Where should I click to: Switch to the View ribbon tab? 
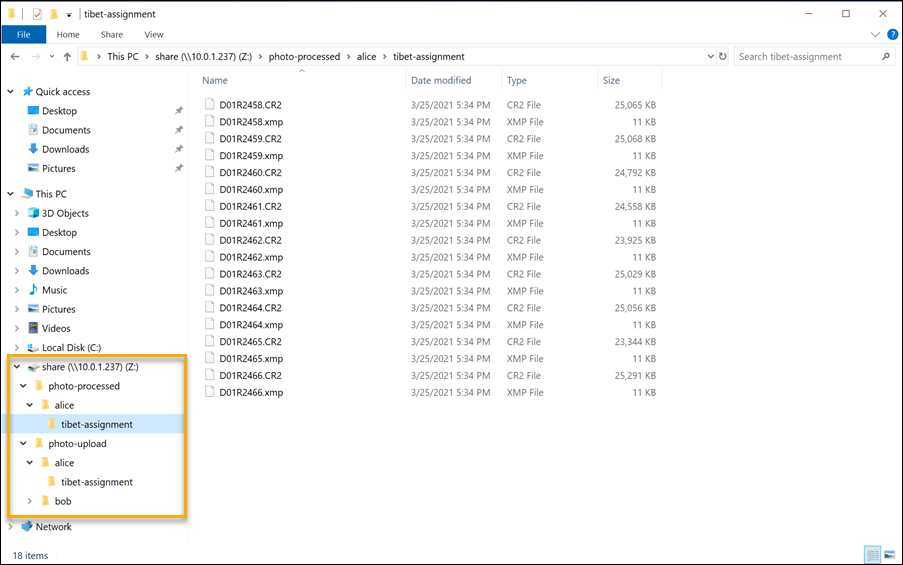pyautogui.click(x=154, y=35)
